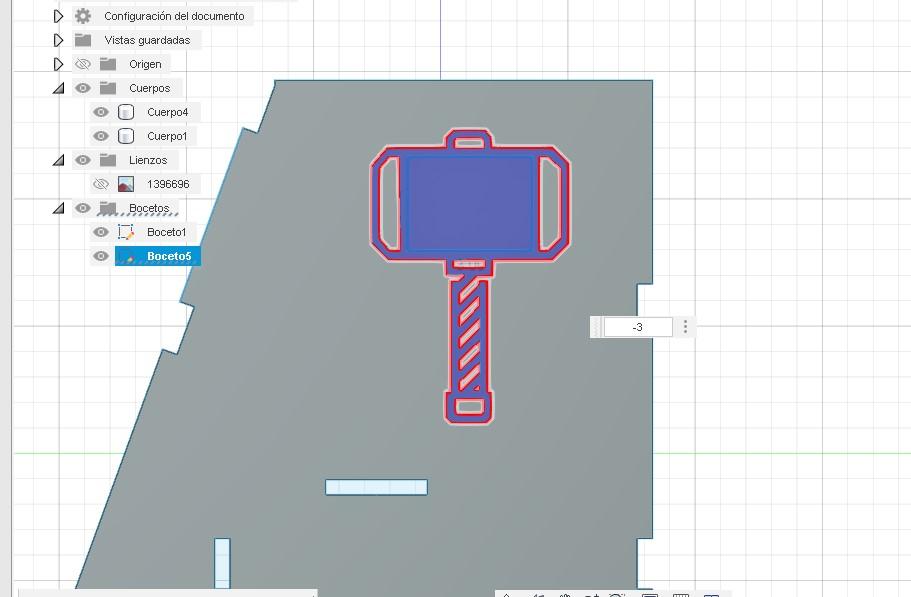The image size is (911, 597).
Task: Collapse the Cuerpos folder
Action: [58, 88]
